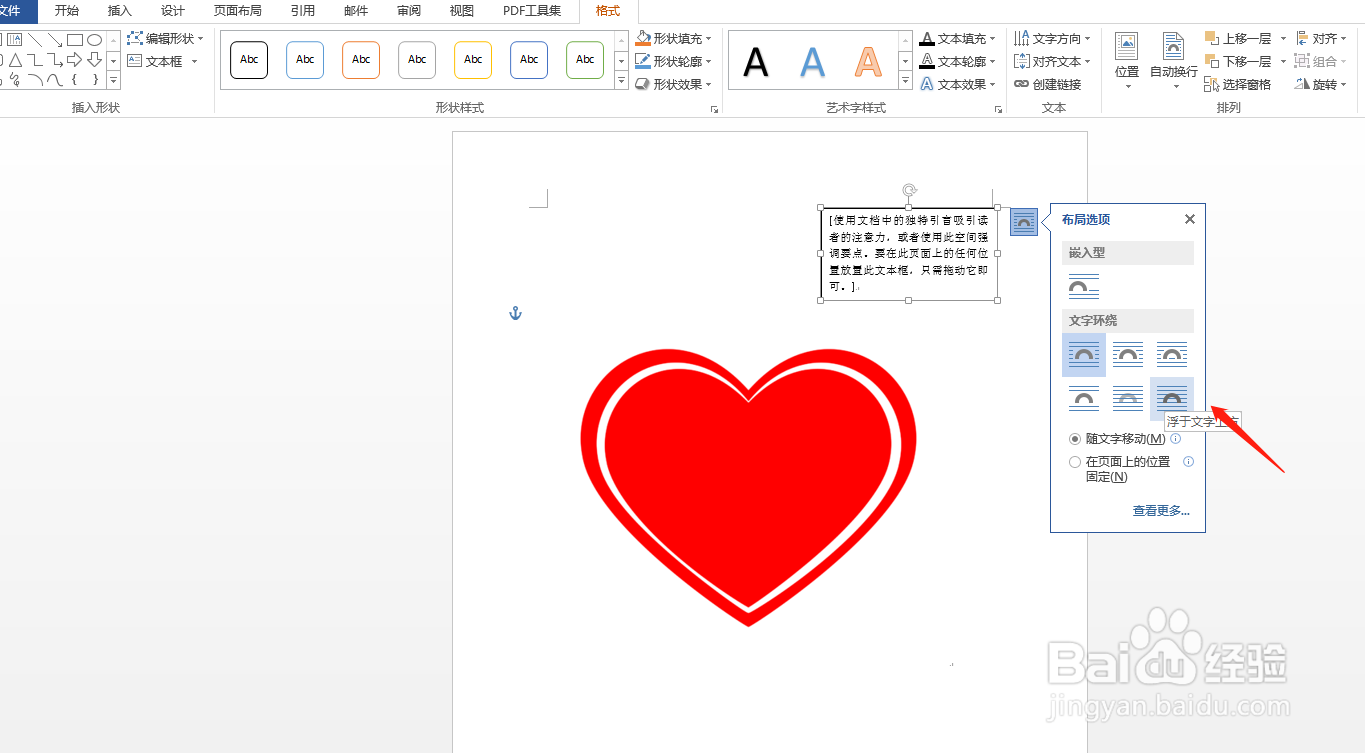Screen dimensions: 1365x753
Task: Open the 文本轮廓 dropdown
Action: click(958, 61)
